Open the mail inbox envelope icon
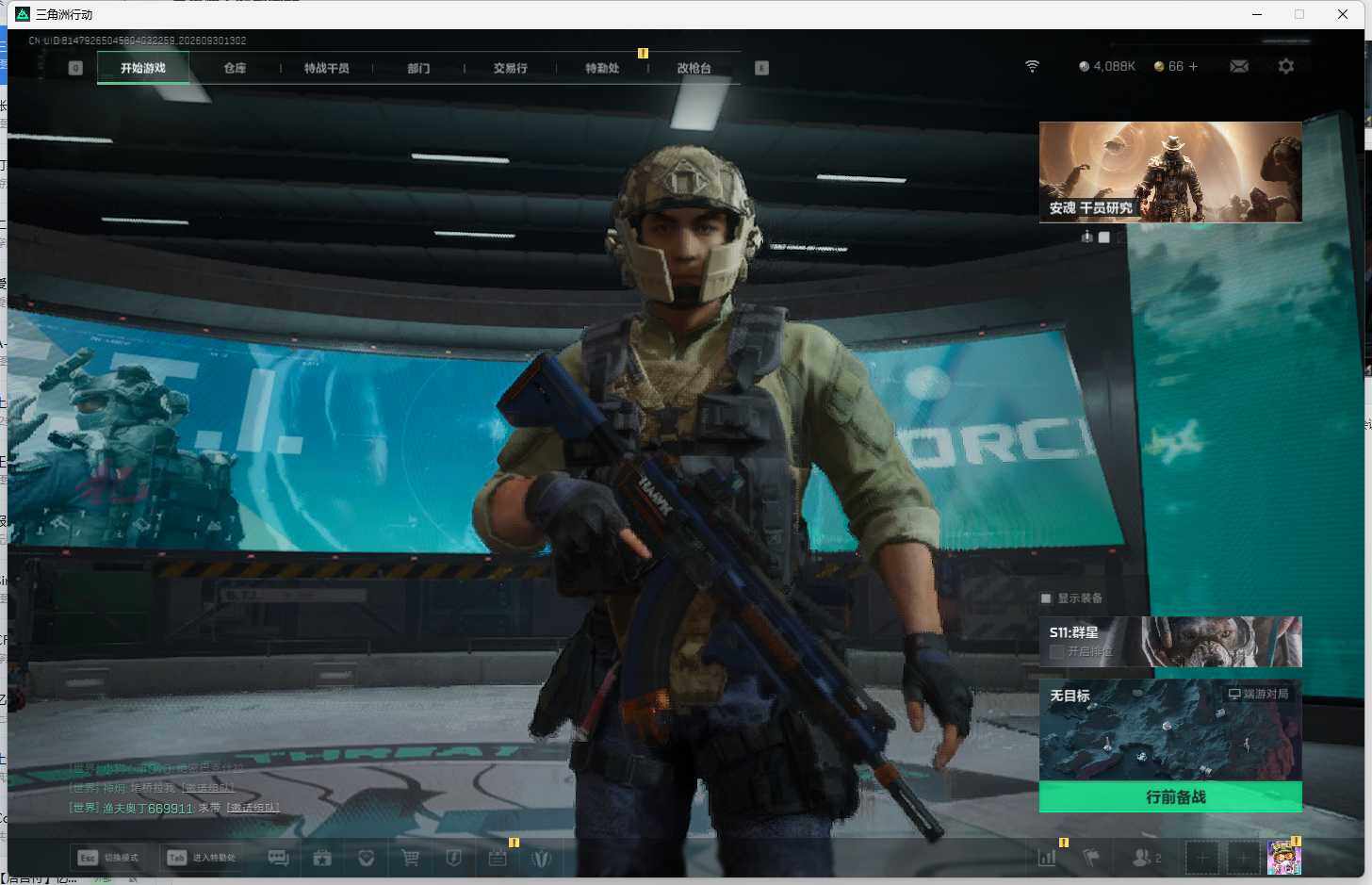This screenshot has width=1372, height=885. click(1239, 66)
